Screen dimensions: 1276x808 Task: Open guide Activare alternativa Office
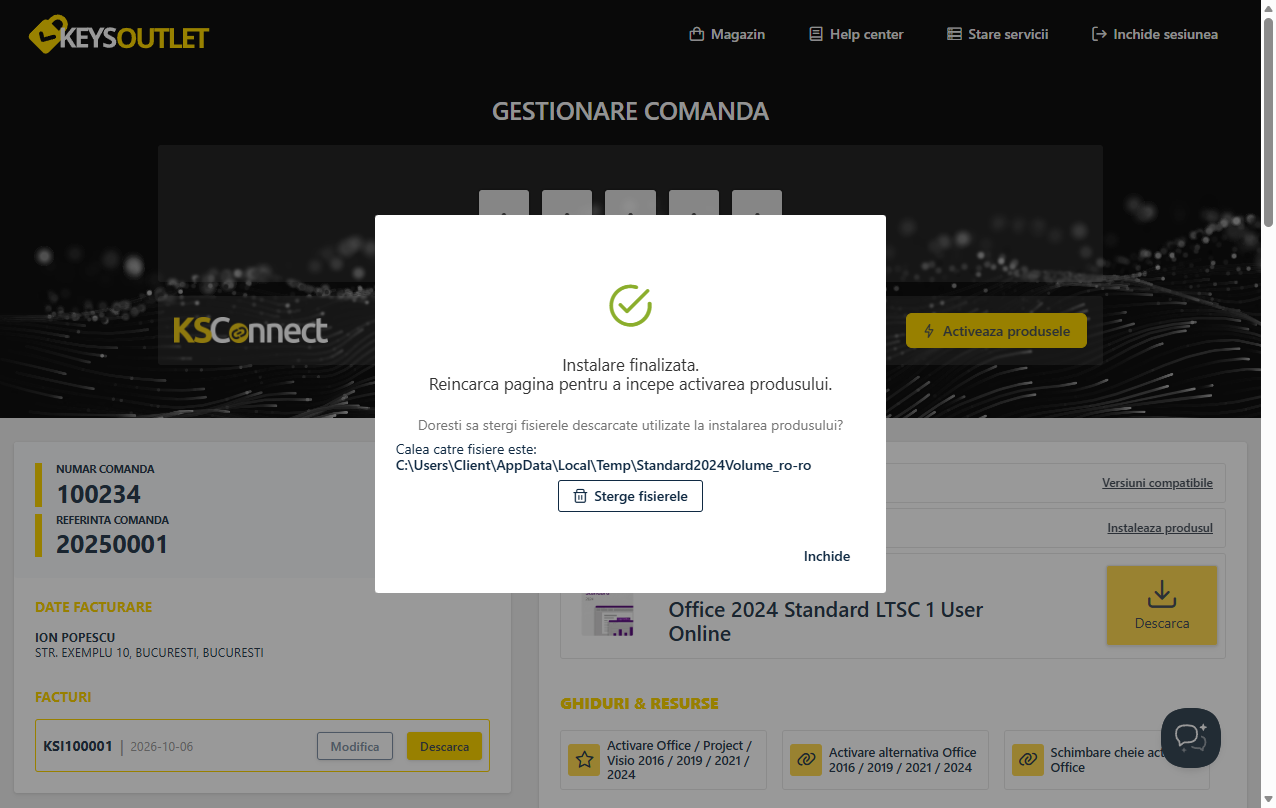[885, 760]
